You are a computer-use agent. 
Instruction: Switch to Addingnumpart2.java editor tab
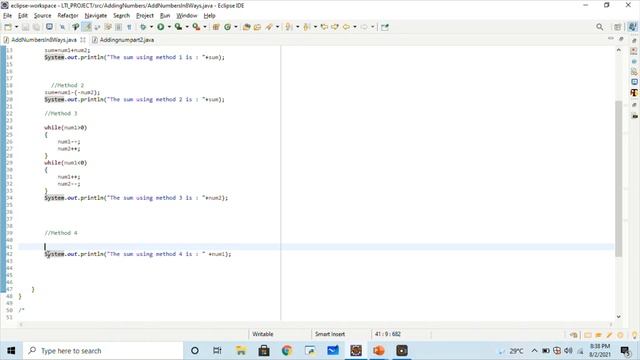pyautogui.click(x=123, y=40)
